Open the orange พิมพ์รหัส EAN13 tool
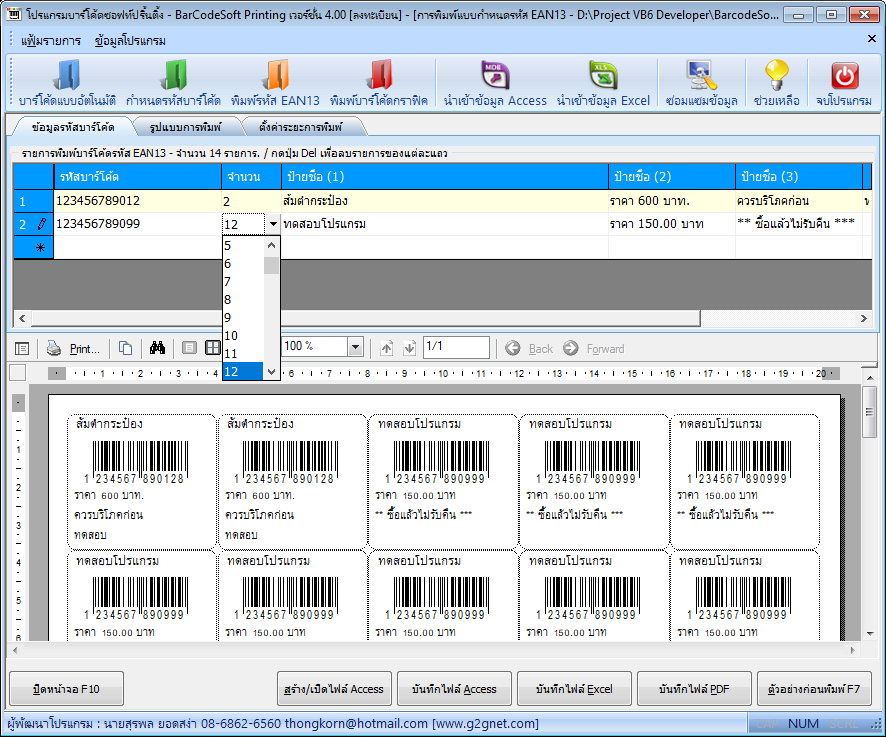This screenshot has height=737, width=886. [275, 83]
